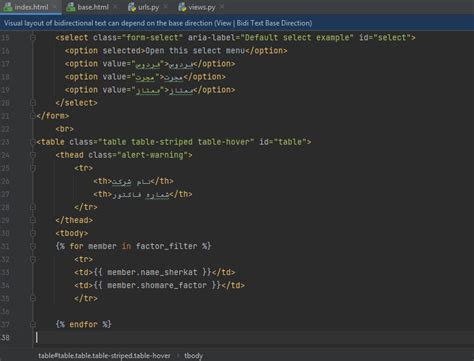Viewport: 474px width, 361px height.
Task: Click the {% endfor %} template tag
Action: 84,324
